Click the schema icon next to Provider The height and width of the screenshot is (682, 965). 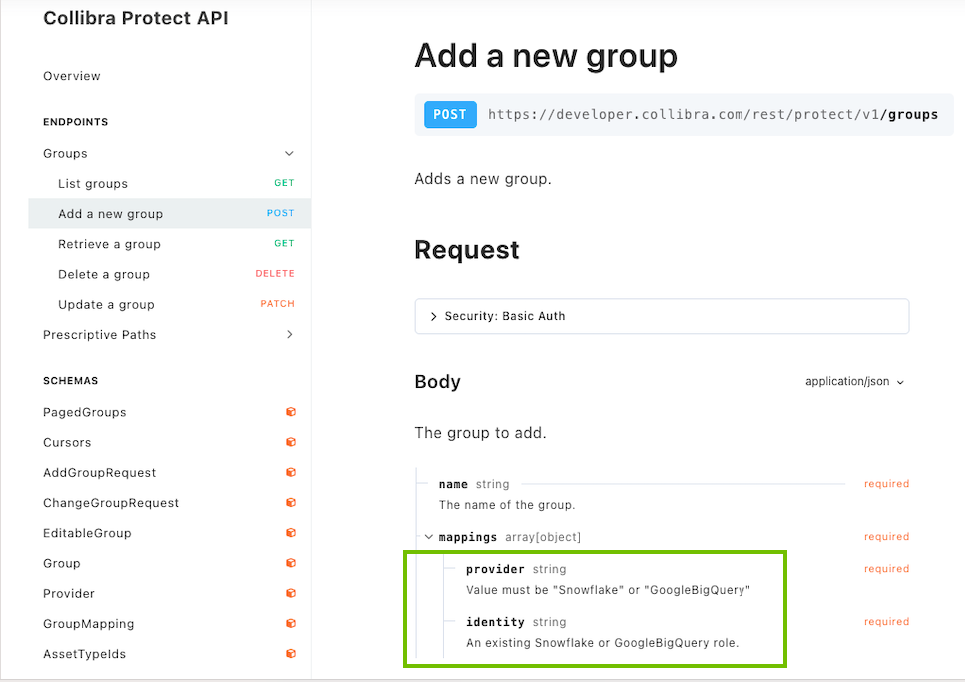coord(290,593)
